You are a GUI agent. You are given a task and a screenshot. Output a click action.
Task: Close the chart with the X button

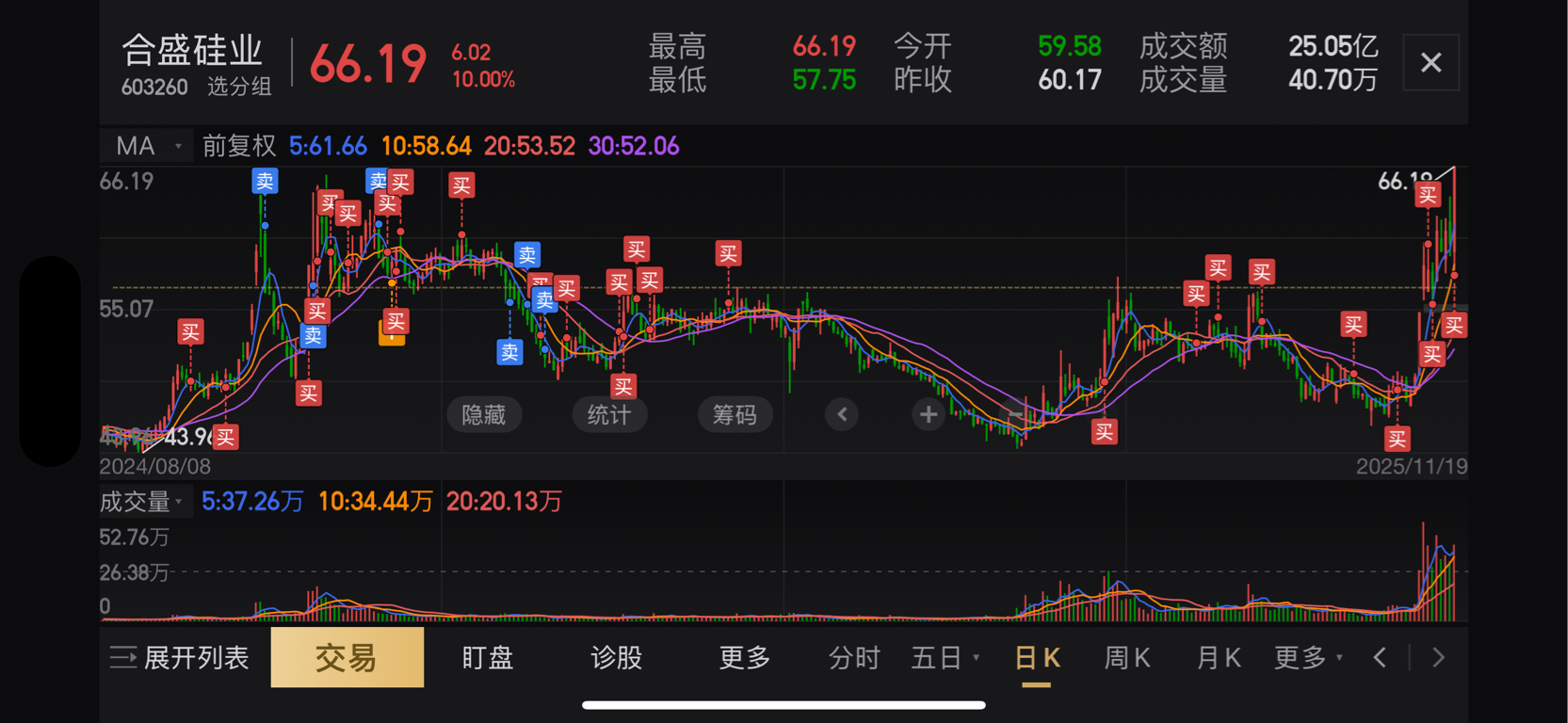click(1431, 63)
